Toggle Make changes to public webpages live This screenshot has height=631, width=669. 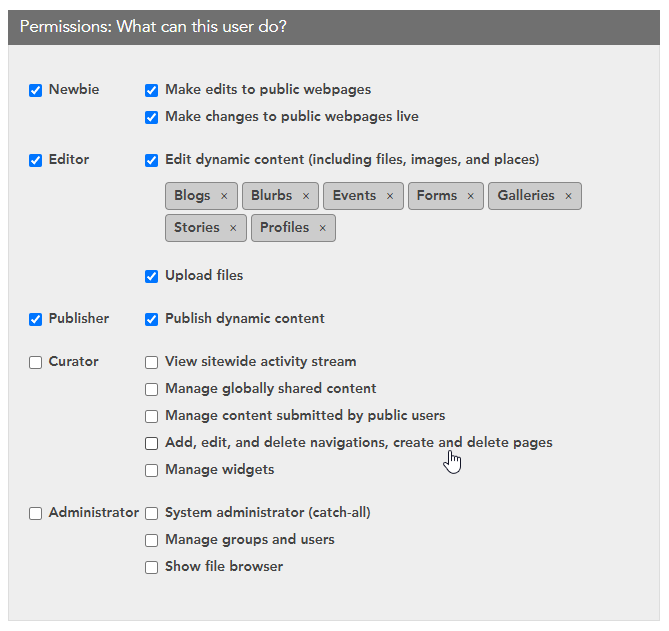click(x=151, y=117)
